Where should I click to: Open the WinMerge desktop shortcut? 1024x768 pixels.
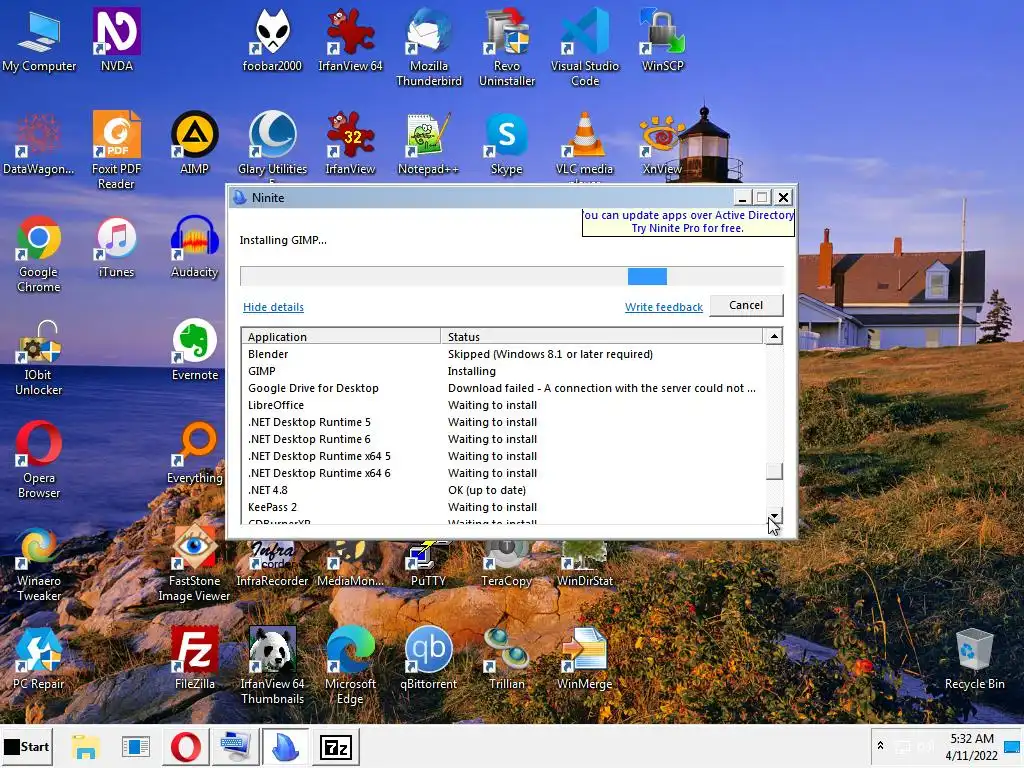tap(584, 658)
